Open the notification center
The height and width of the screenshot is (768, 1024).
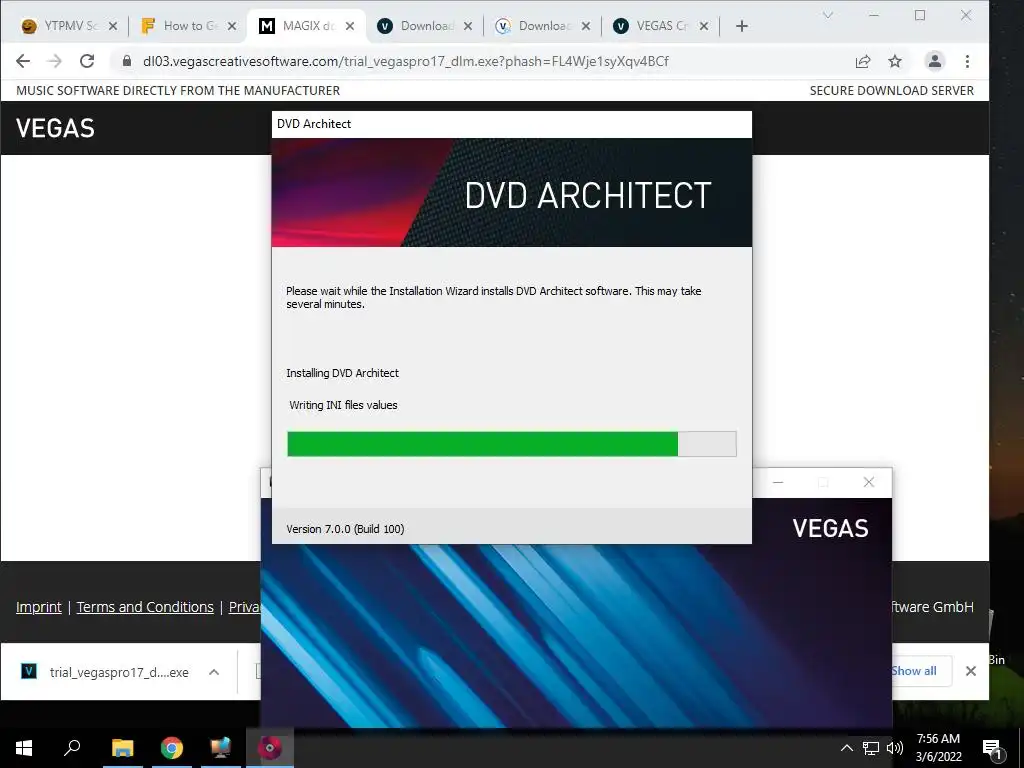pyautogui.click(x=992, y=748)
